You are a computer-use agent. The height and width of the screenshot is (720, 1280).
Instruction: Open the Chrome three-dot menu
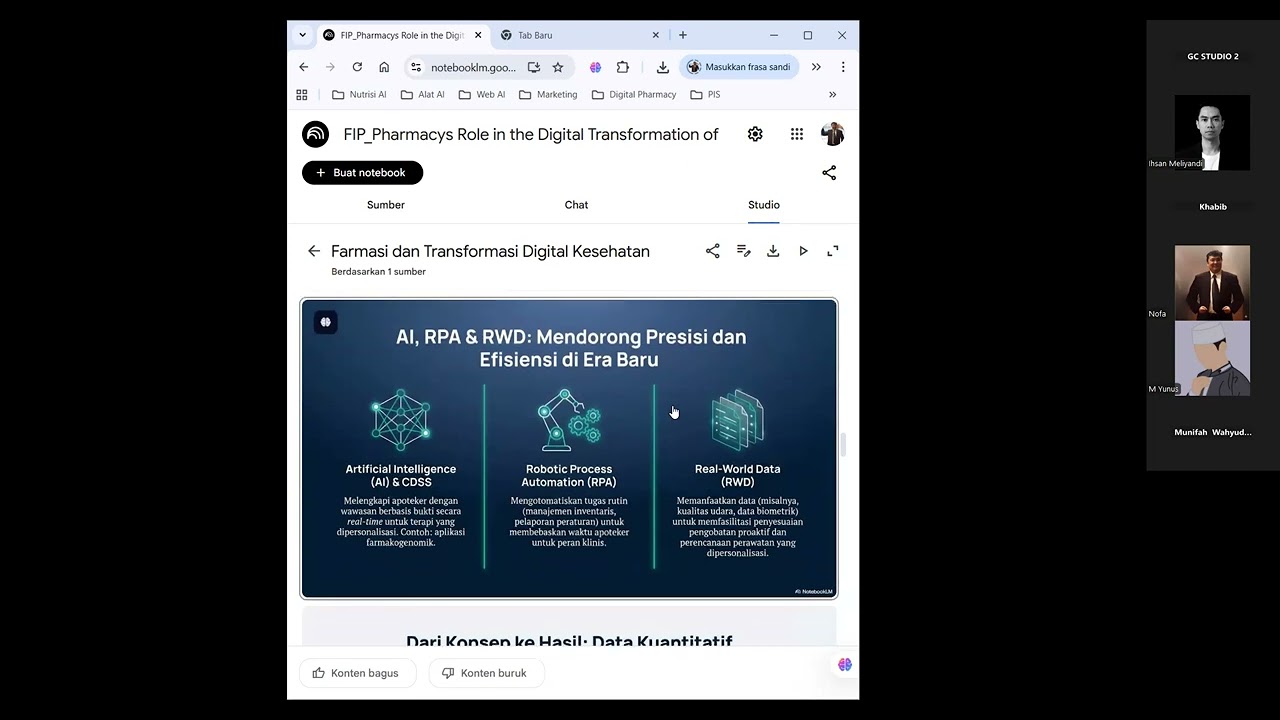click(843, 67)
